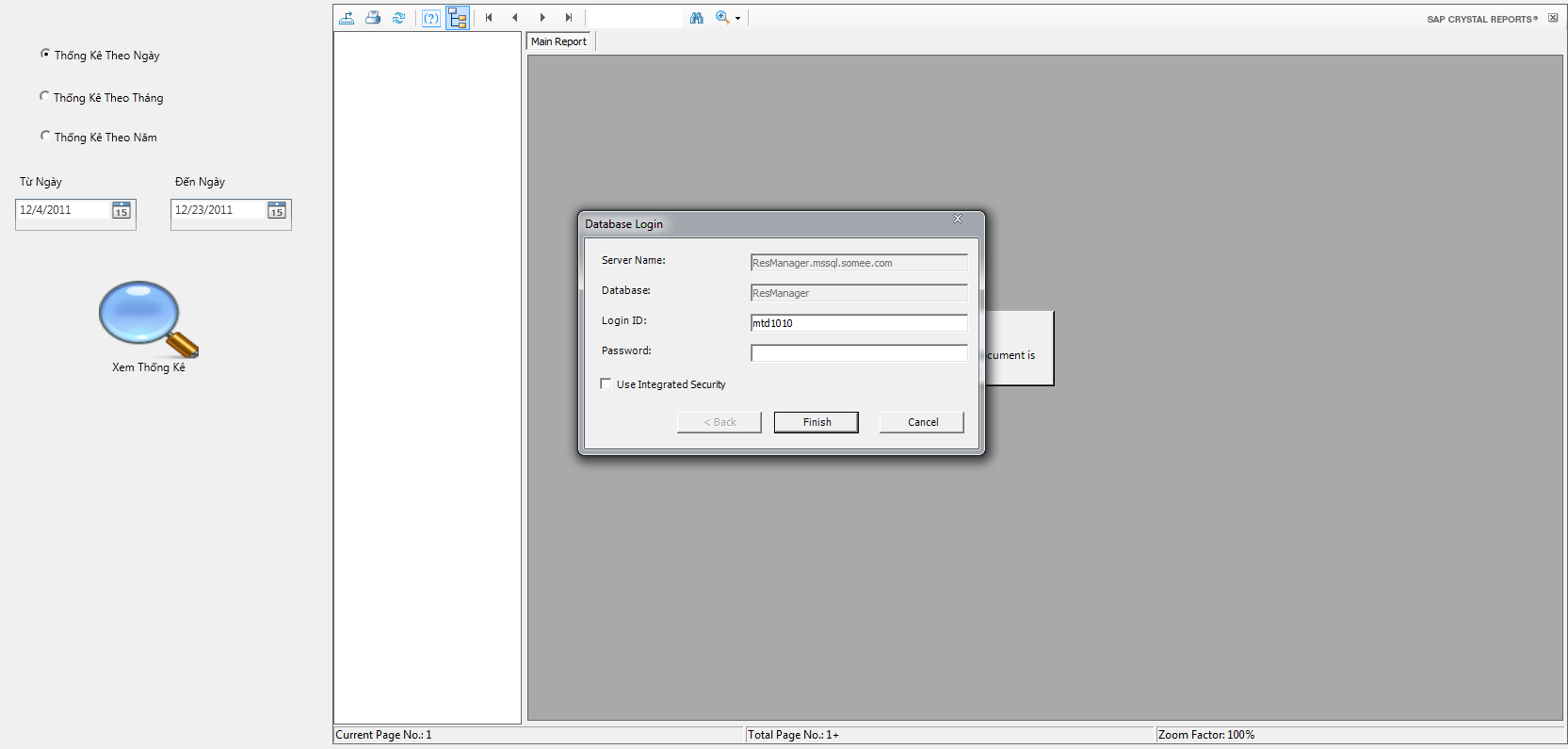Click the Password input field
This screenshot has height=749, width=1568.
pos(858,353)
